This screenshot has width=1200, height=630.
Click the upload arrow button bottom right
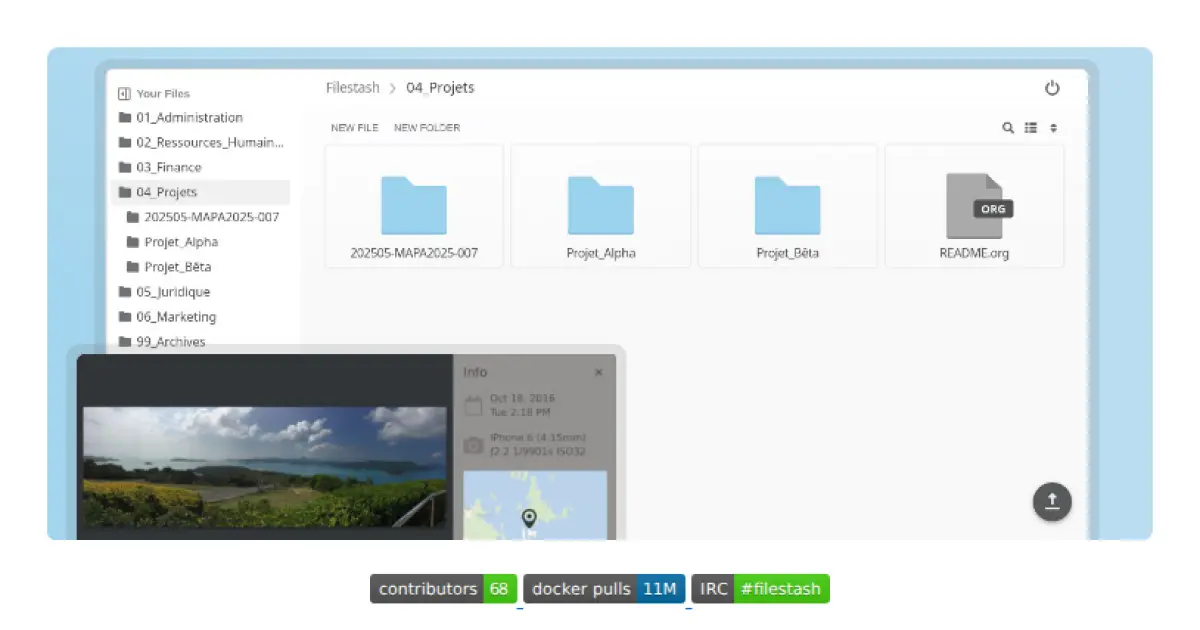(x=1051, y=502)
